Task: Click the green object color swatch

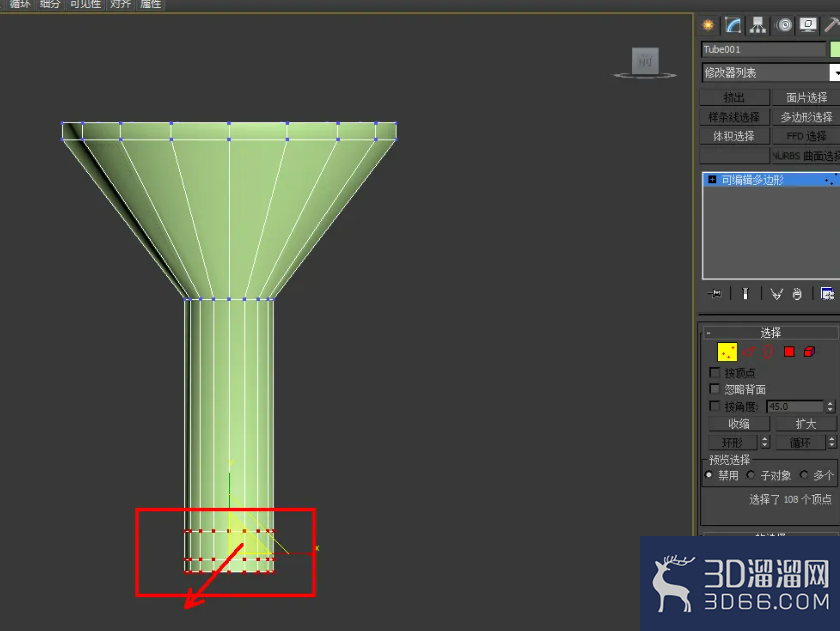Action: click(835, 49)
